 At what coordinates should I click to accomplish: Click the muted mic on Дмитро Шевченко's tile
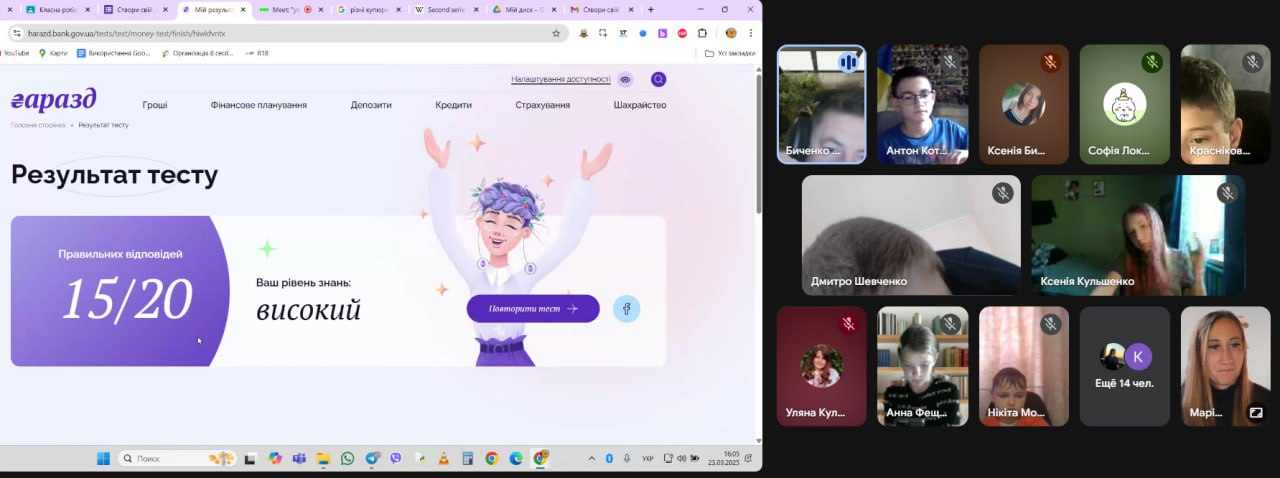1002,193
